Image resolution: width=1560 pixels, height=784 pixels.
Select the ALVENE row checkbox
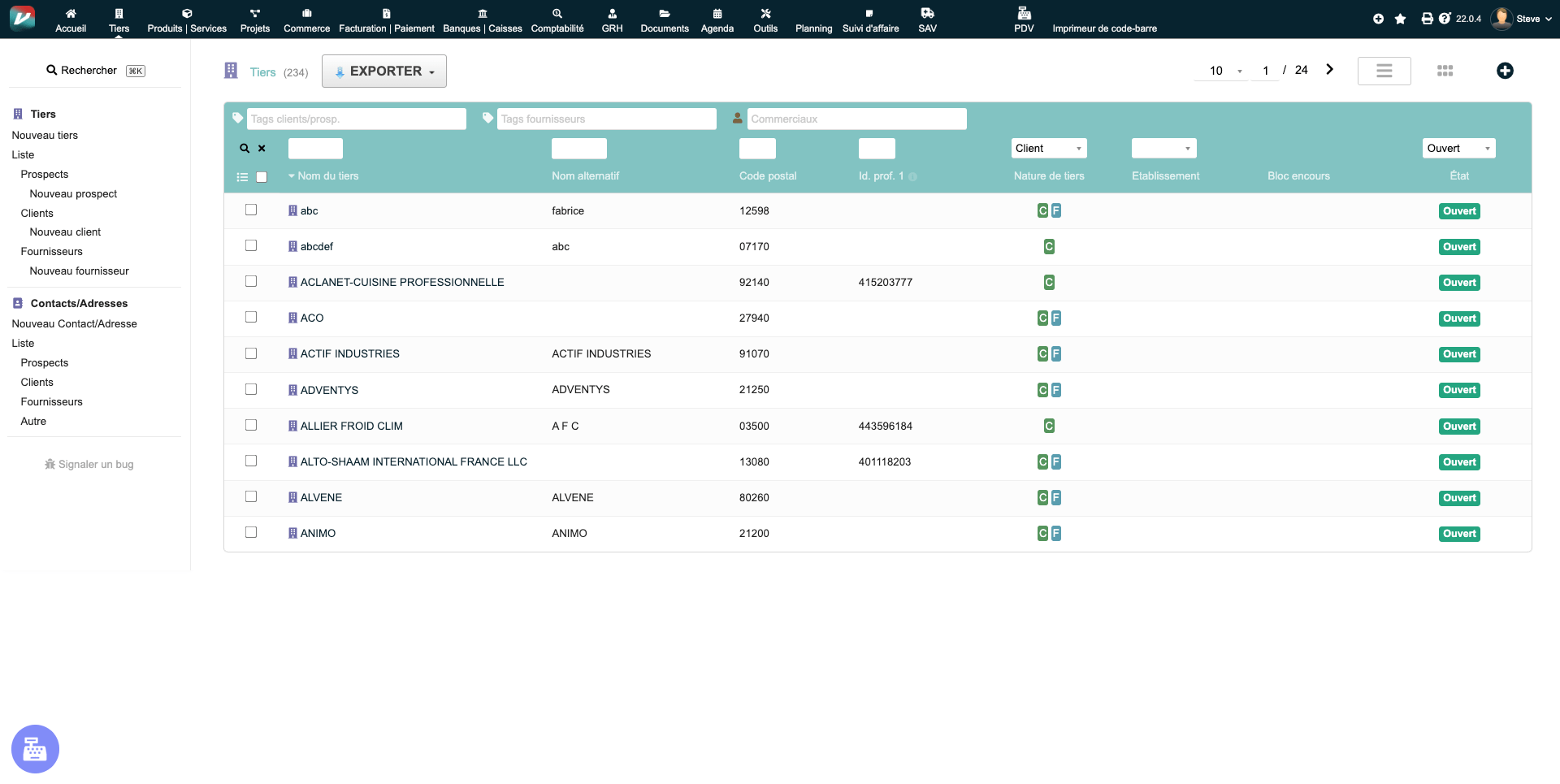[x=251, y=497]
